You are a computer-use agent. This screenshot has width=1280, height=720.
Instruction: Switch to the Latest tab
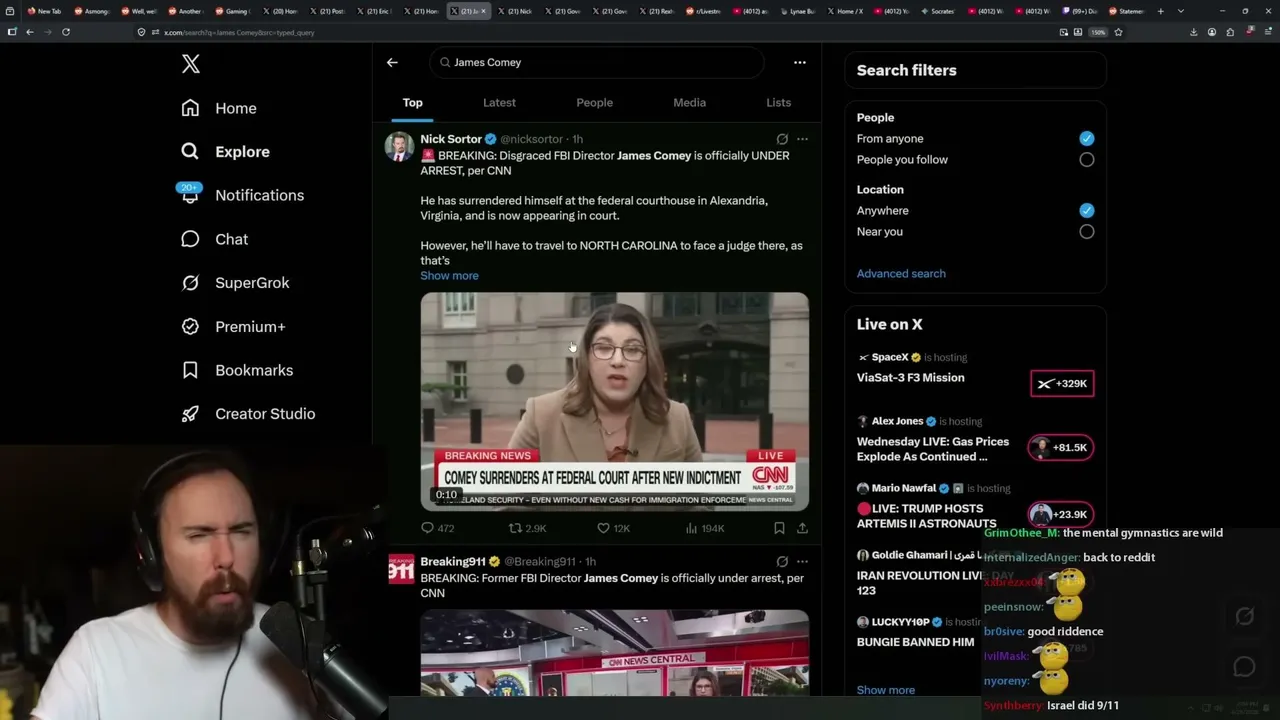coord(499,103)
